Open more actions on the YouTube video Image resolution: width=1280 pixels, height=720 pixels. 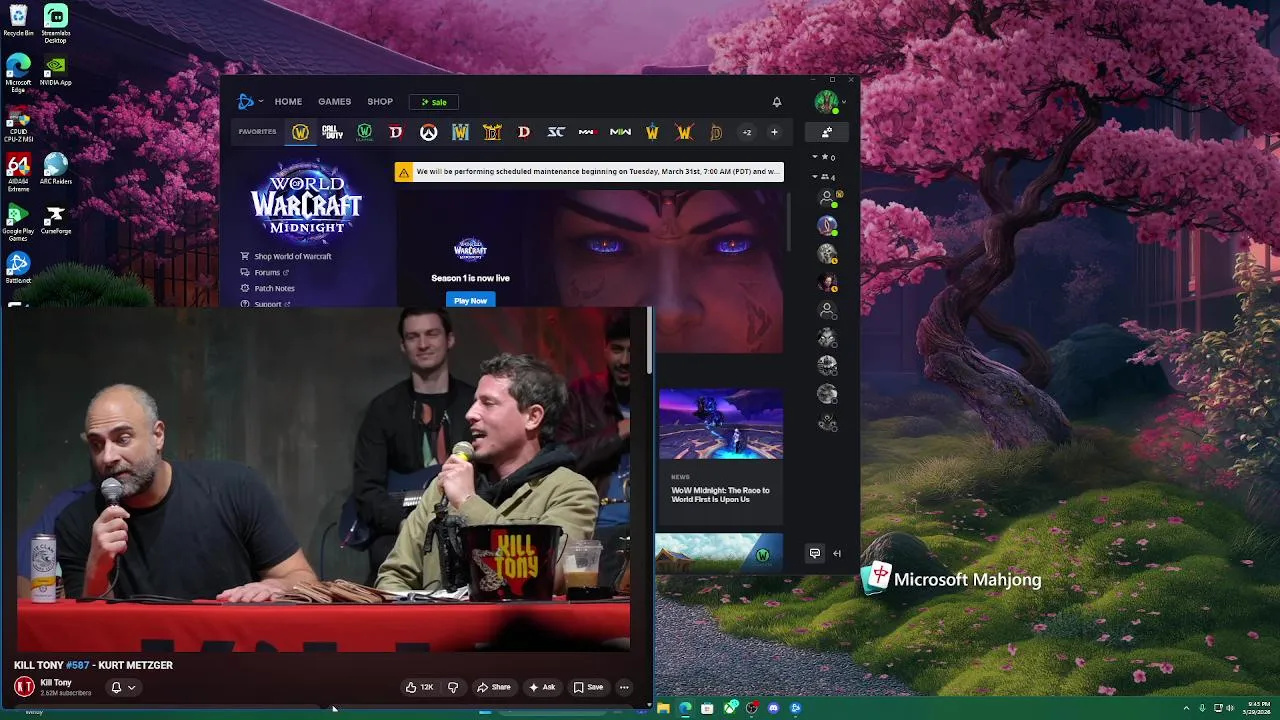tap(624, 687)
